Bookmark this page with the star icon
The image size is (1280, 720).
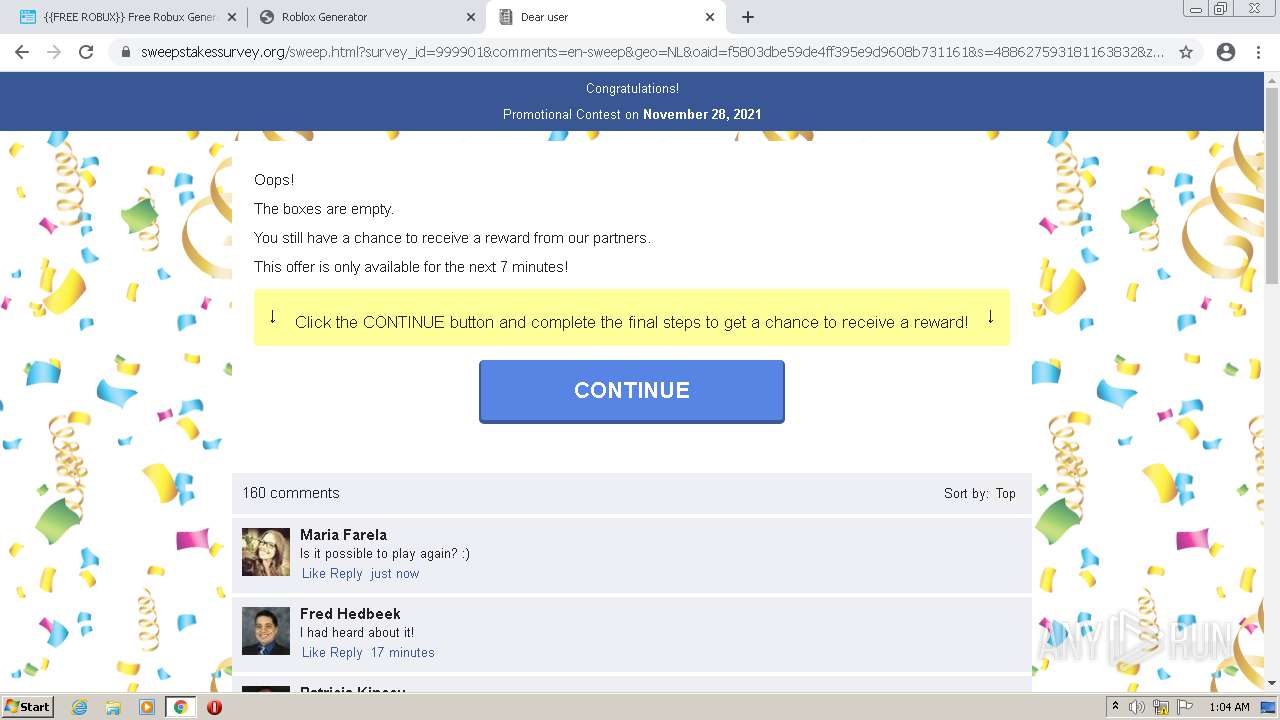[x=1186, y=52]
